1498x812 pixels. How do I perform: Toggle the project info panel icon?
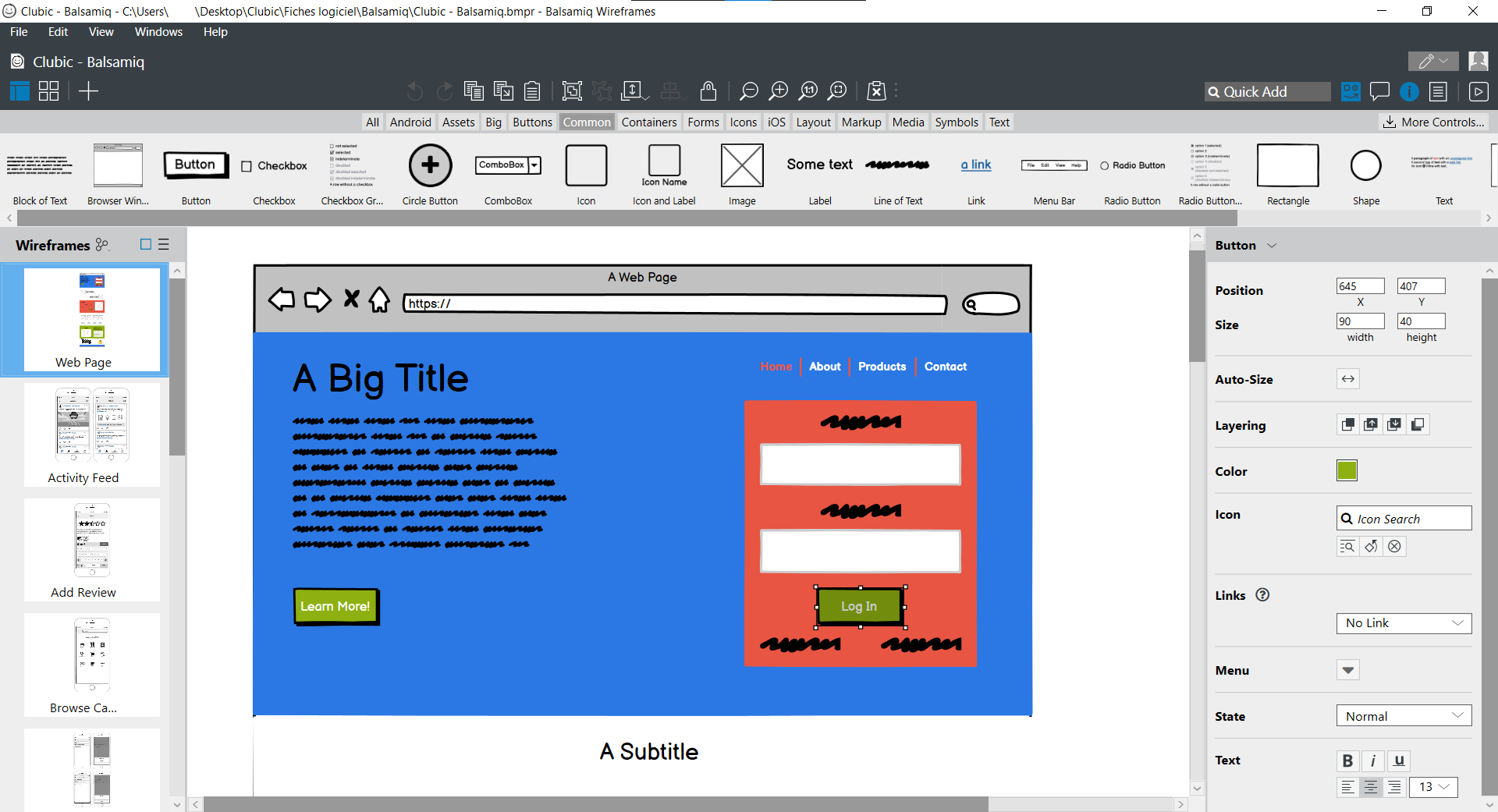click(x=1438, y=91)
